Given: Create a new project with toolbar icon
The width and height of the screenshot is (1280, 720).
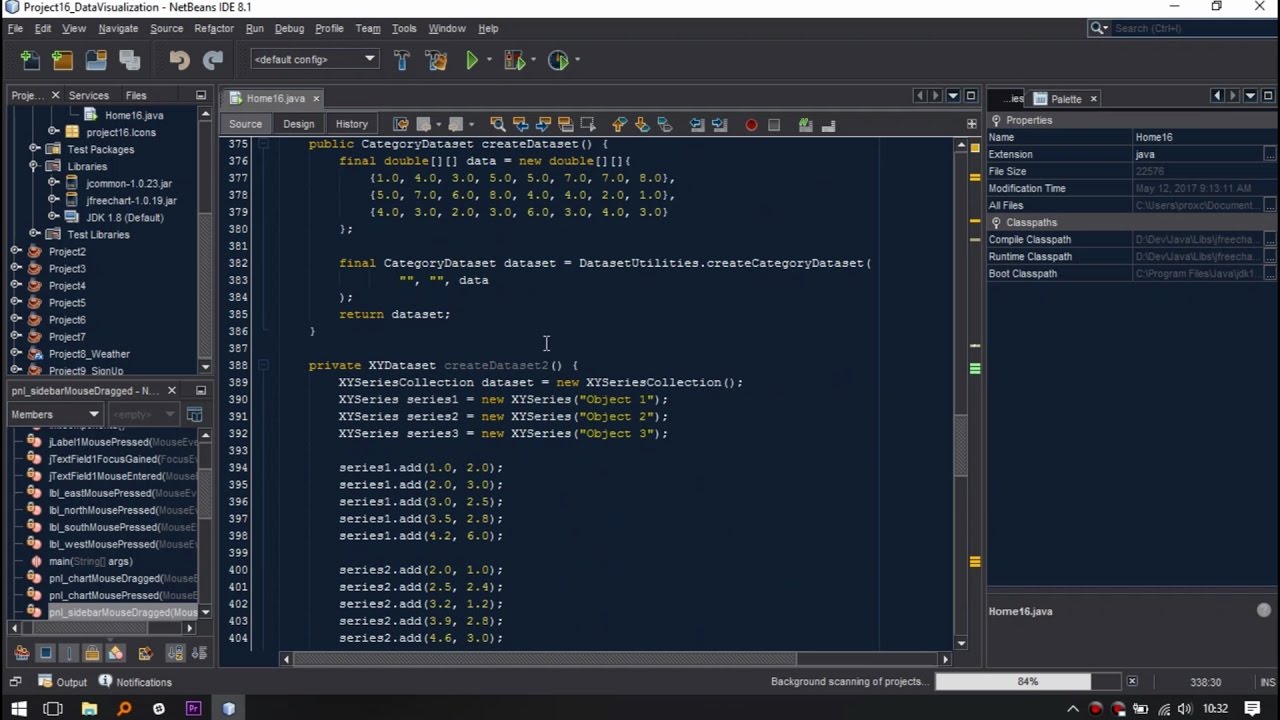Looking at the screenshot, I should (63, 60).
